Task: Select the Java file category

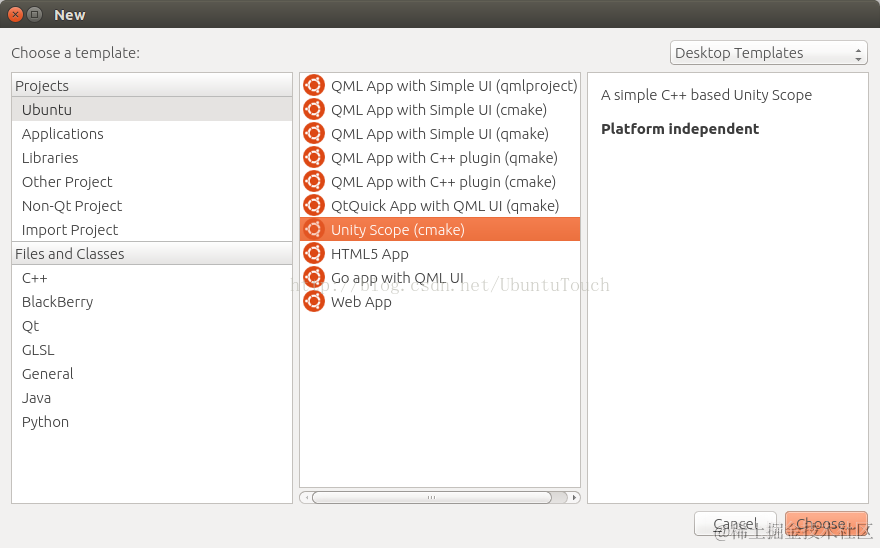Action: (x=152, y=398)
